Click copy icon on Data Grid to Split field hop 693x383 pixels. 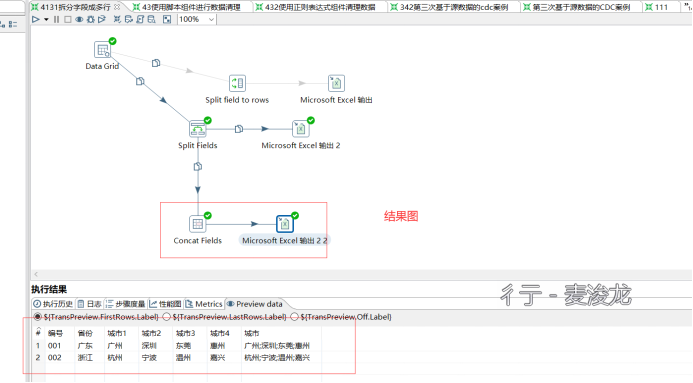(156, 63)
